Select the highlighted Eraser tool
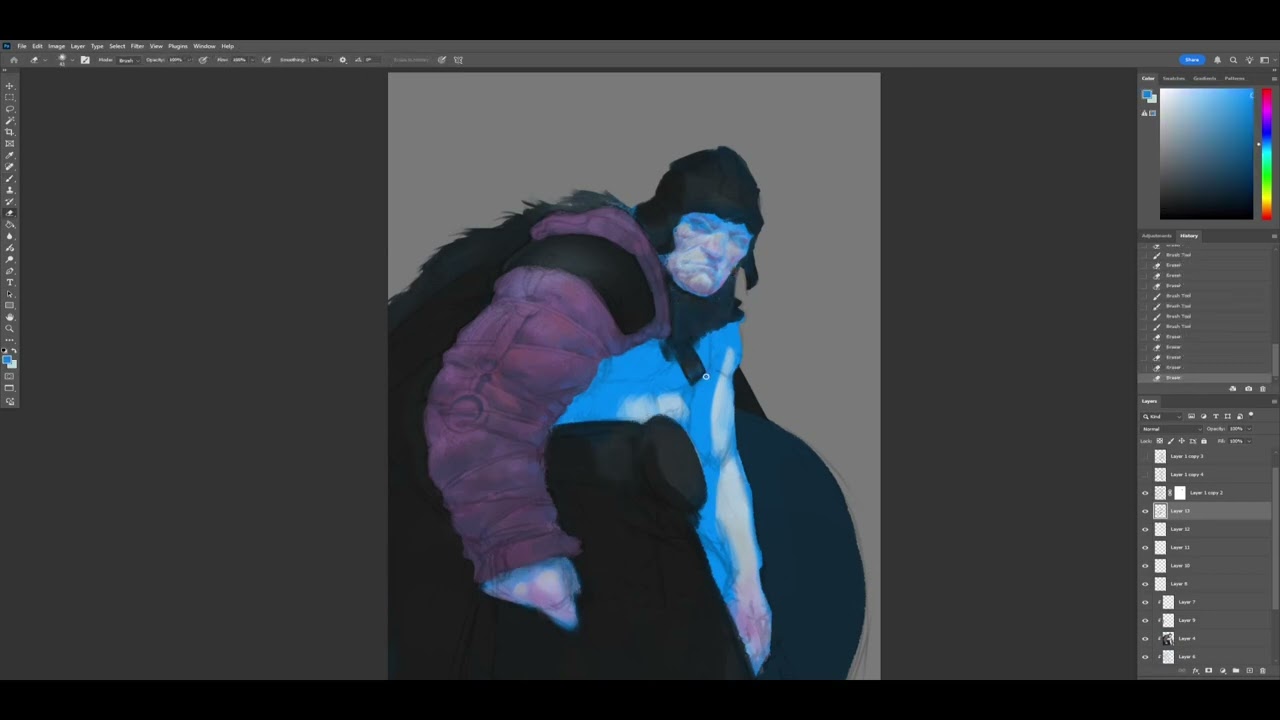 10,213
